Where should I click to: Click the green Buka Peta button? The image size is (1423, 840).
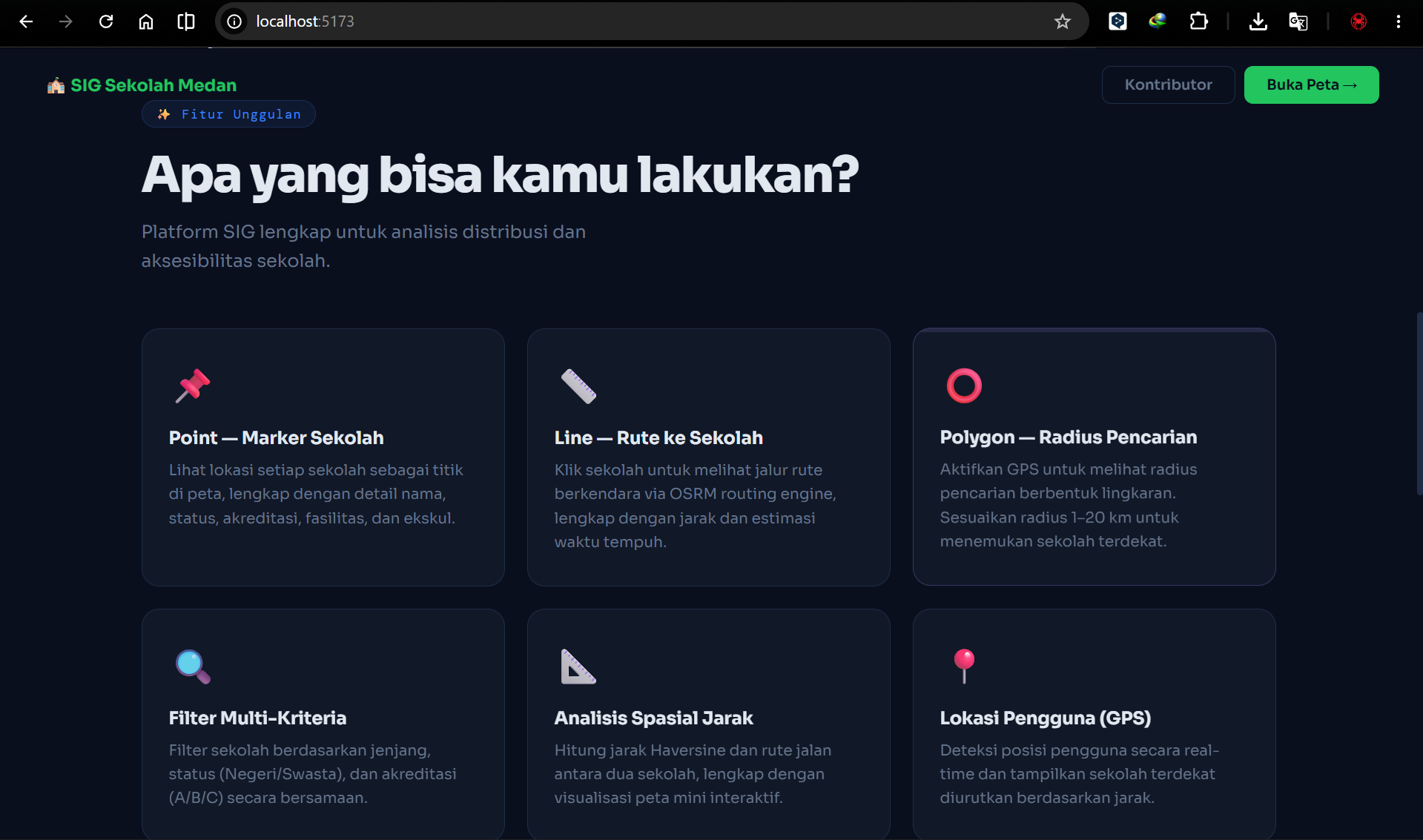(x=1311, y=85)
